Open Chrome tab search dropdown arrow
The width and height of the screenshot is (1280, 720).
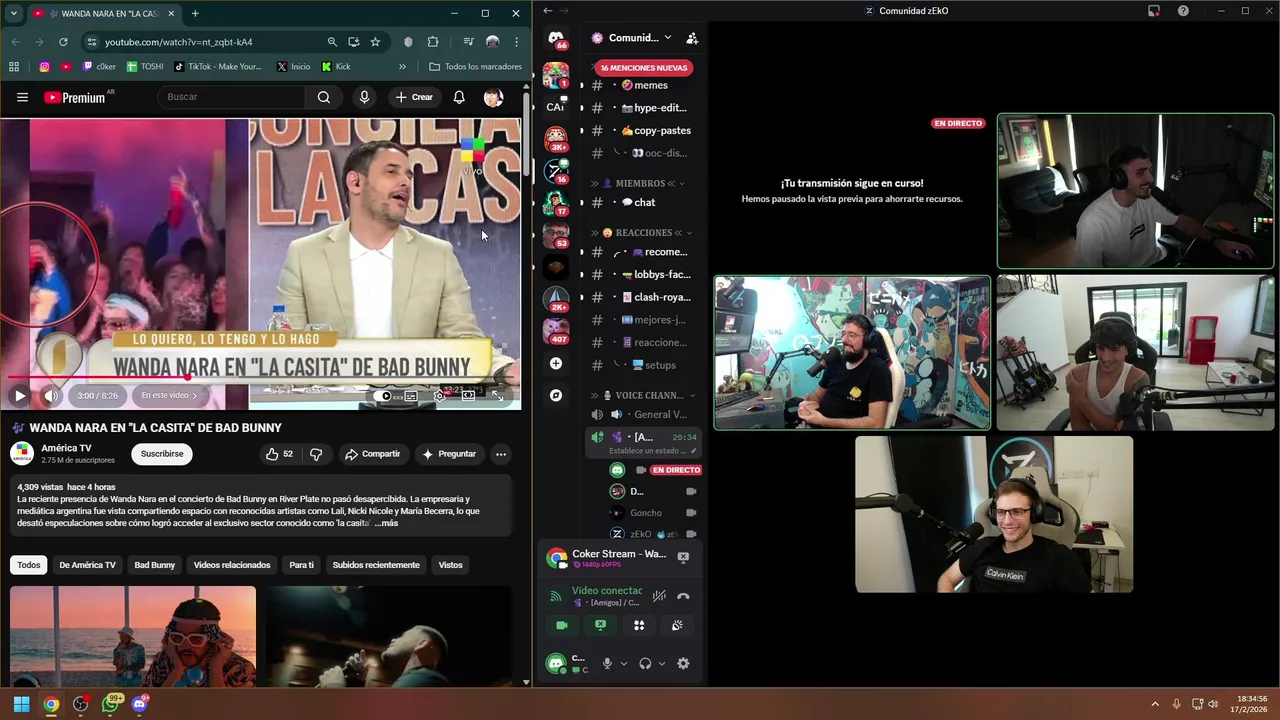click(x=13, y=13)
